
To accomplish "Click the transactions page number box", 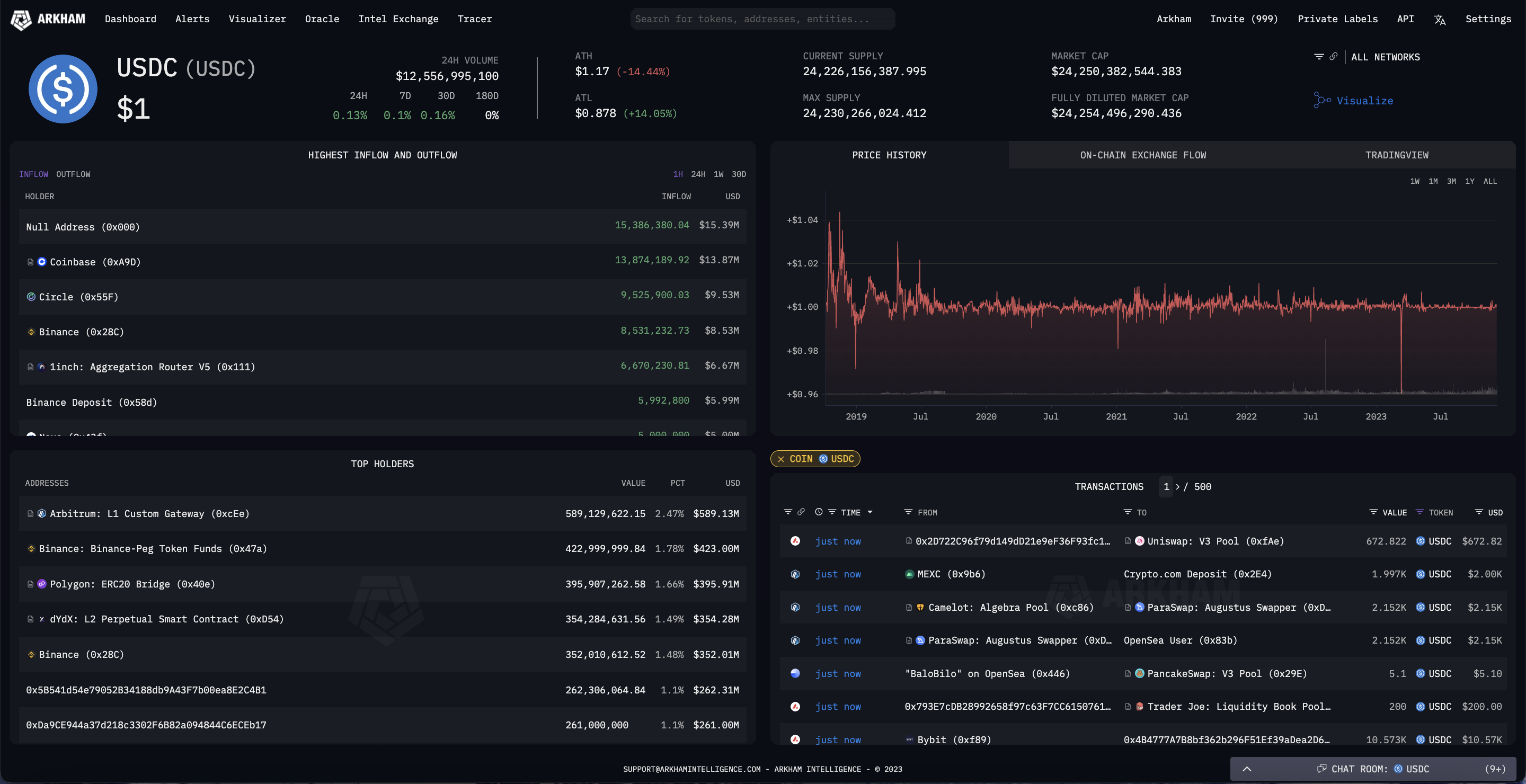I will [1166, 486].
